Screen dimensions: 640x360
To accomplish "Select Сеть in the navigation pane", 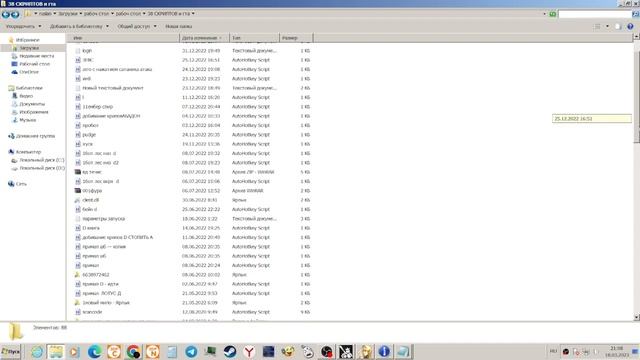I will pyautogui.click(x=21, y=184).
